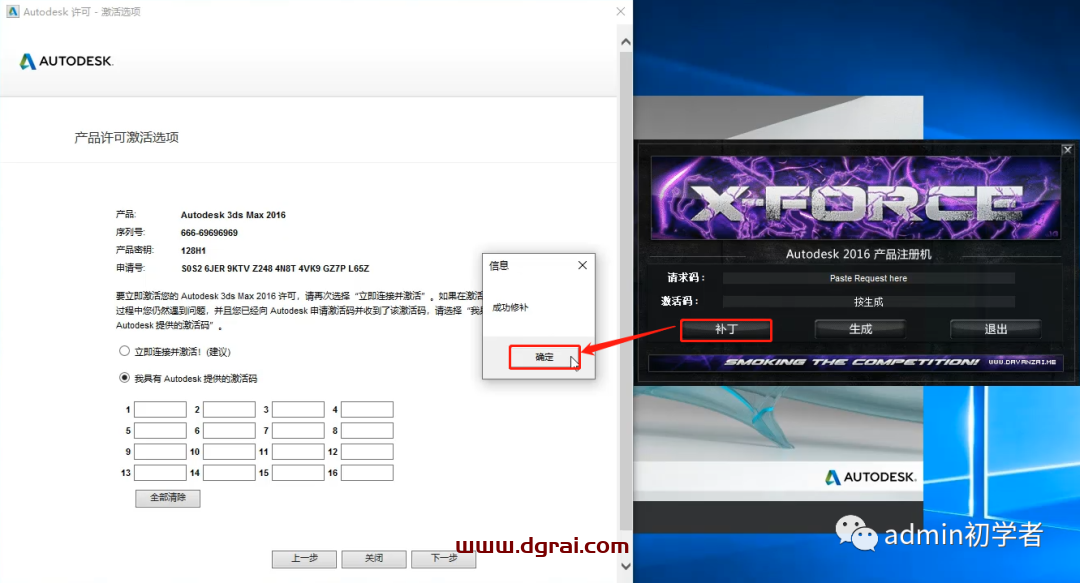Viewport: 1080px width, 583px height.
Task: Click the product name Autodesk 3ds Max 2016
Action: pyautogui.click(x=233, y=215)
